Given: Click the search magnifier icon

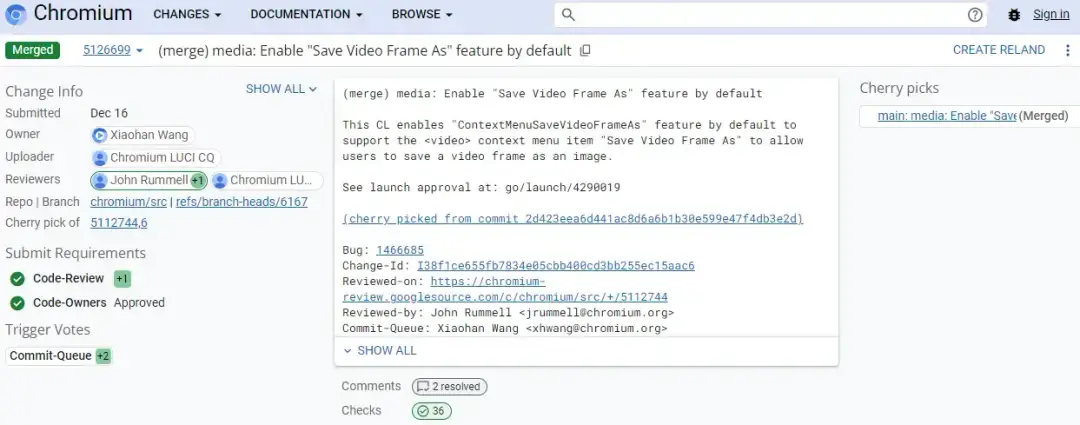Looking at the screenshot, I should 568,14.
